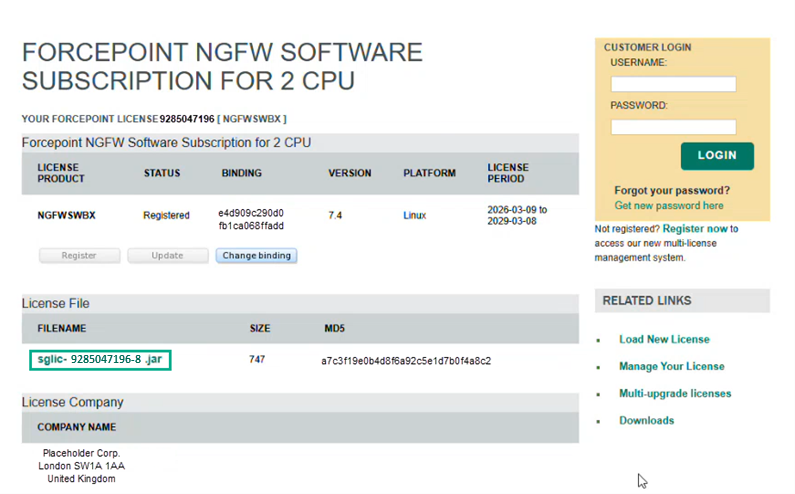Click the RELATED LINKS heading
Image resolution: width=795 pixels, height=494 pixels.
646,301
